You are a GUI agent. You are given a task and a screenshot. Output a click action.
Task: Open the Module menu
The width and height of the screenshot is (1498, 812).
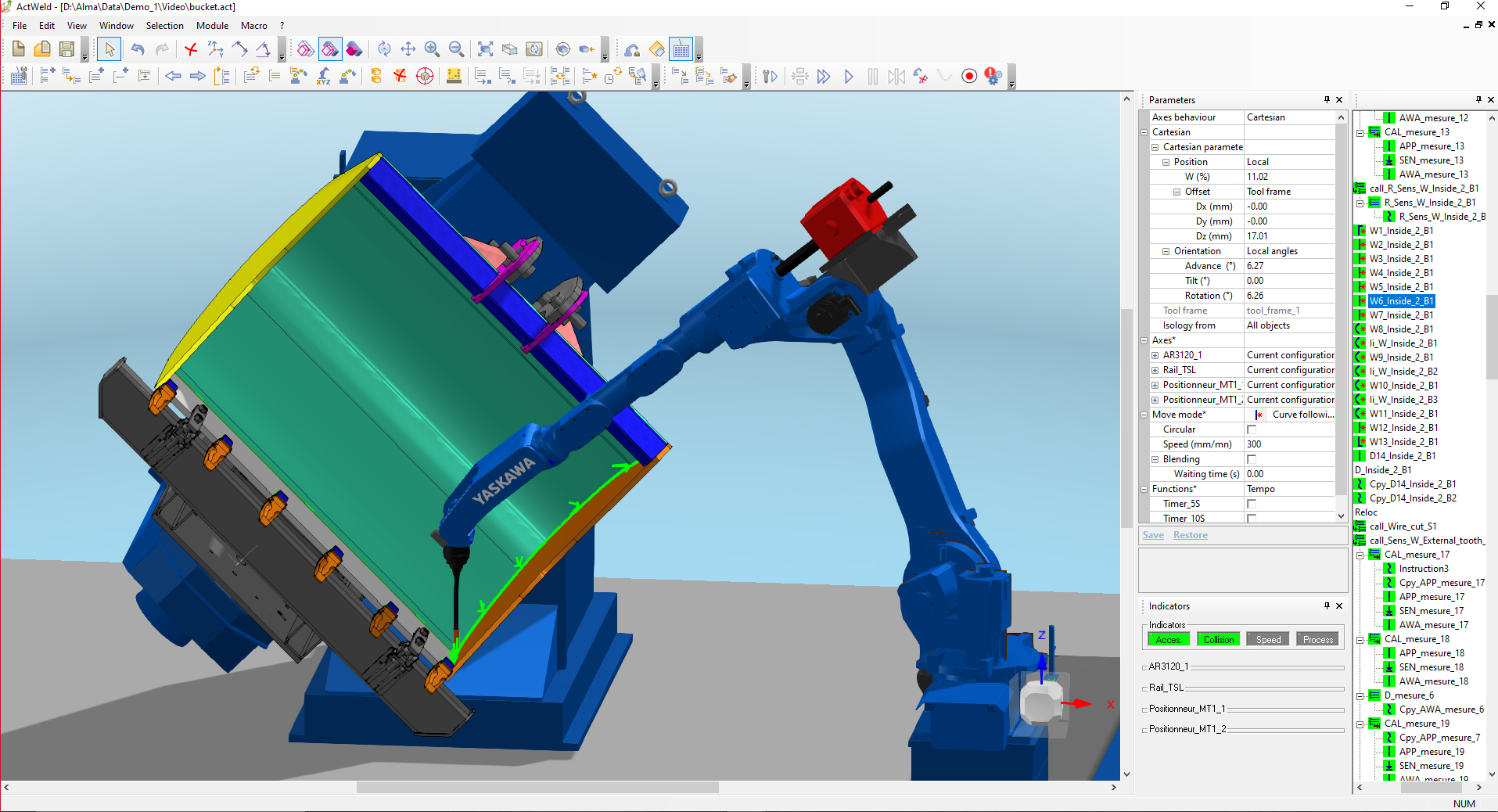(x=212, y=25)
